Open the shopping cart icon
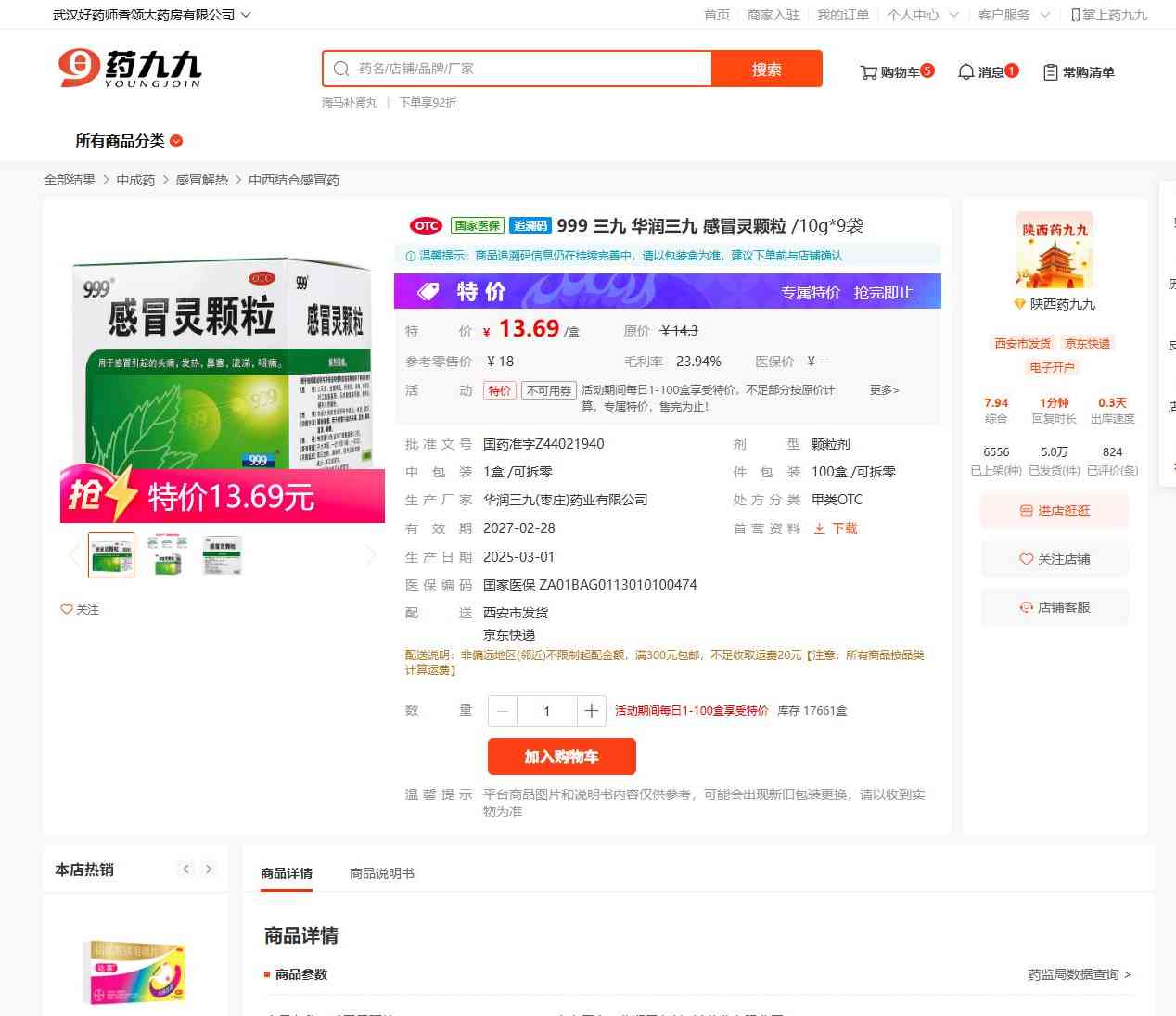1176x1016 pixels. pyautogui.click(x=869, y=72)
